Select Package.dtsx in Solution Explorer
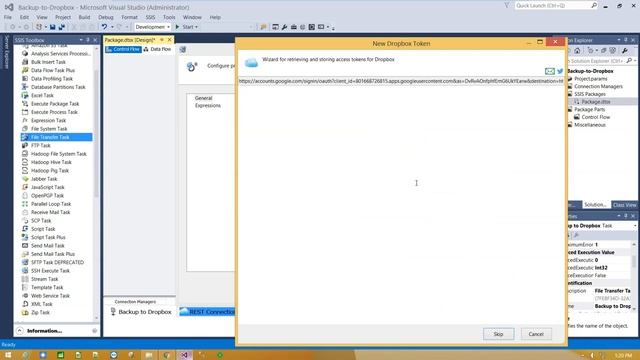This screenshot has width=640, height=360. [x=596, y=102]
